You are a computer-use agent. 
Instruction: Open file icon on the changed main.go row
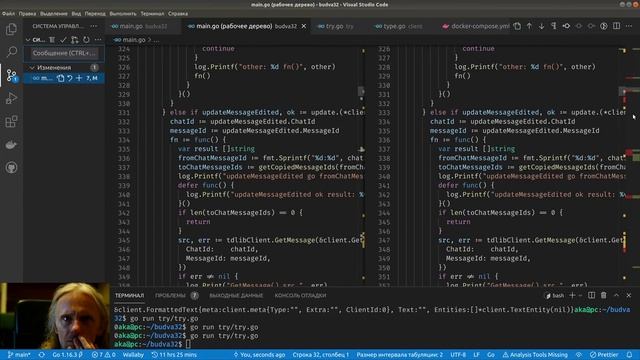tap(60, 78)
